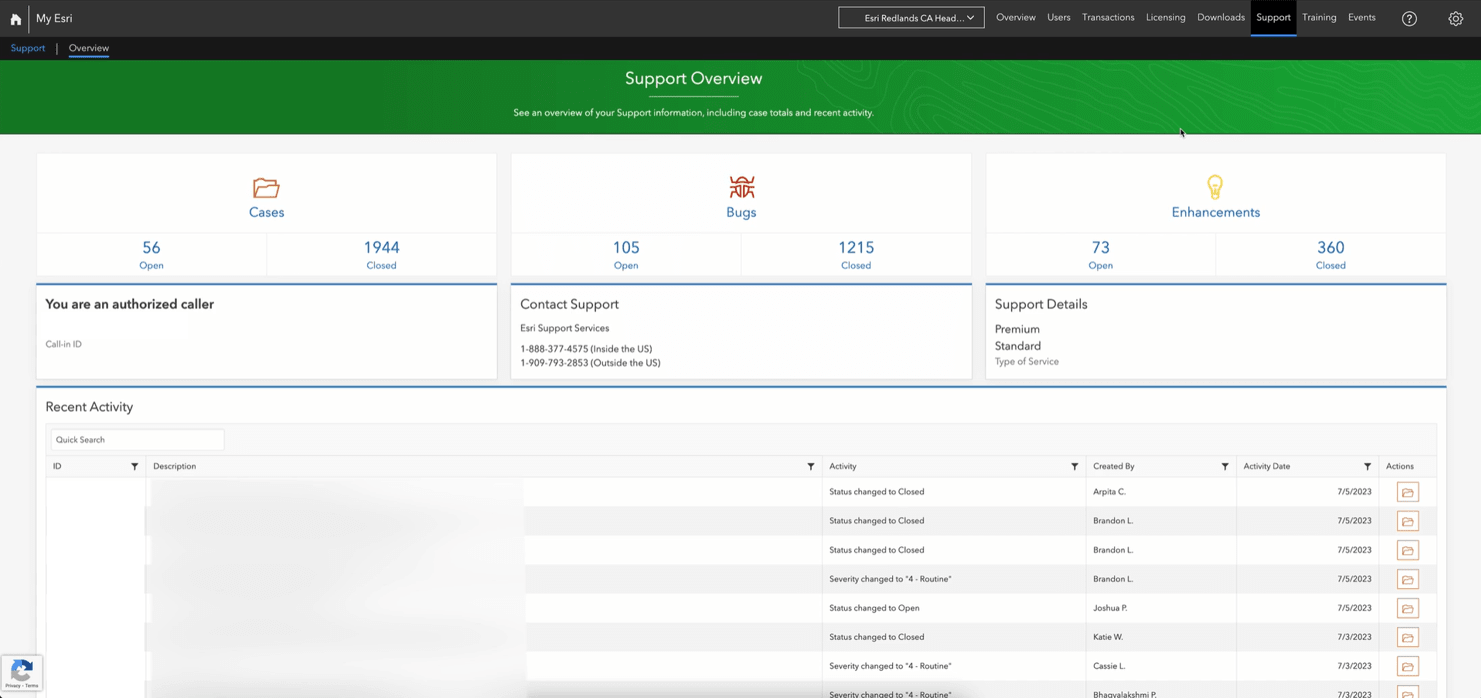
Task: Click the Enhancements heading link
Action: [x=1215, y=212]
